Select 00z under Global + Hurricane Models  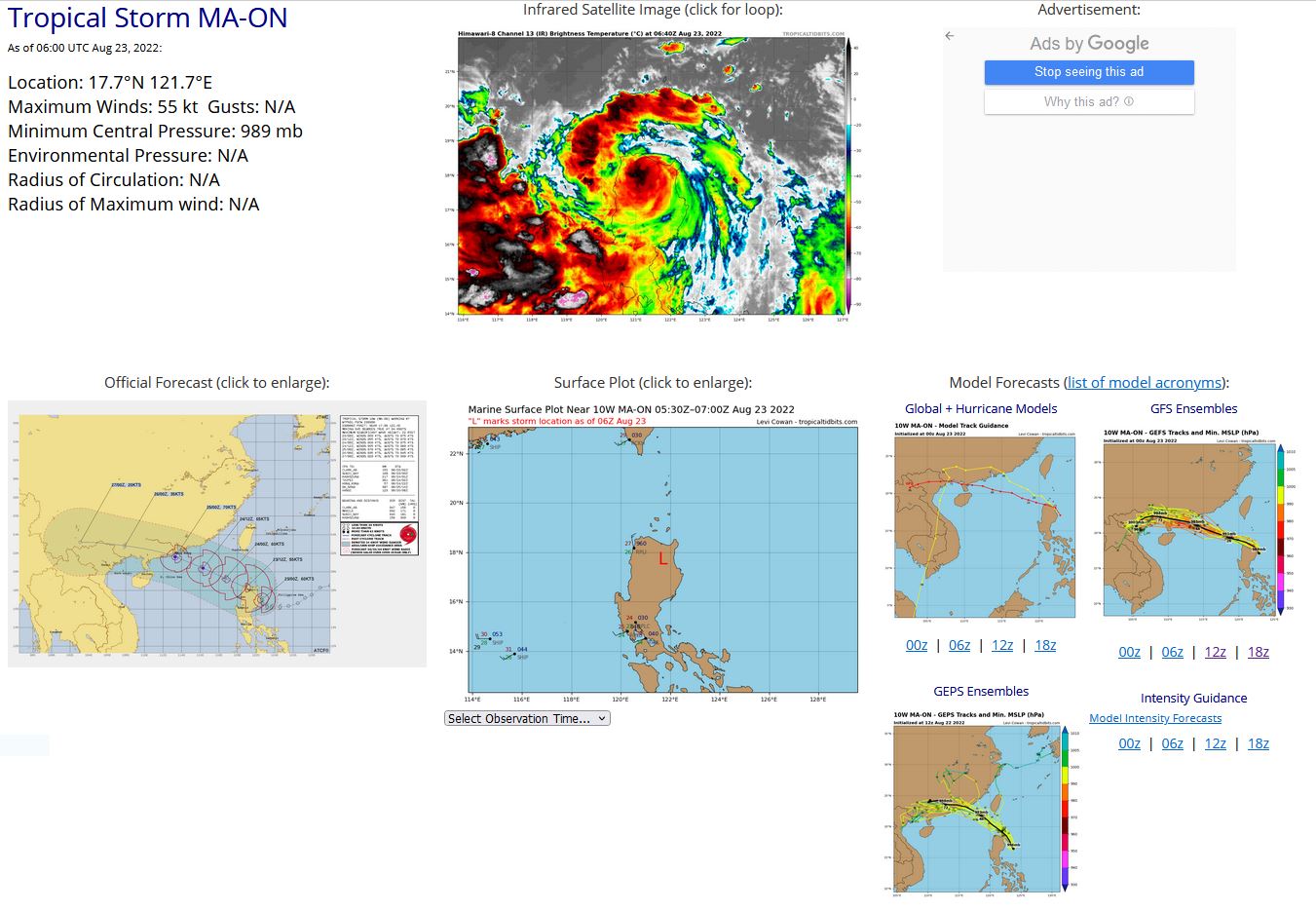[917, 646]
